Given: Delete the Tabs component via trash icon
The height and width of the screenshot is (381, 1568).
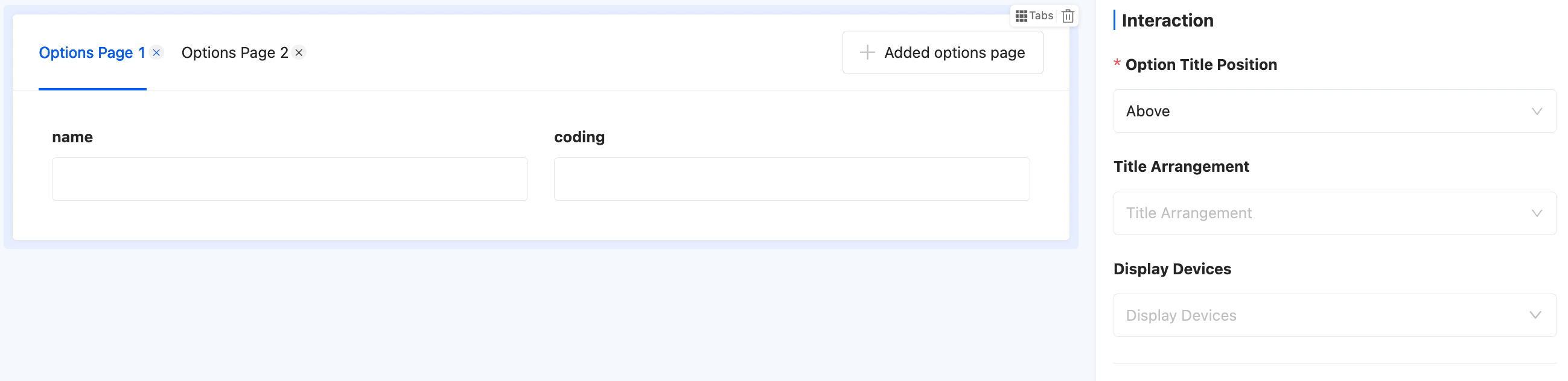Looking at the screenshot, I should click(1068, 16).
